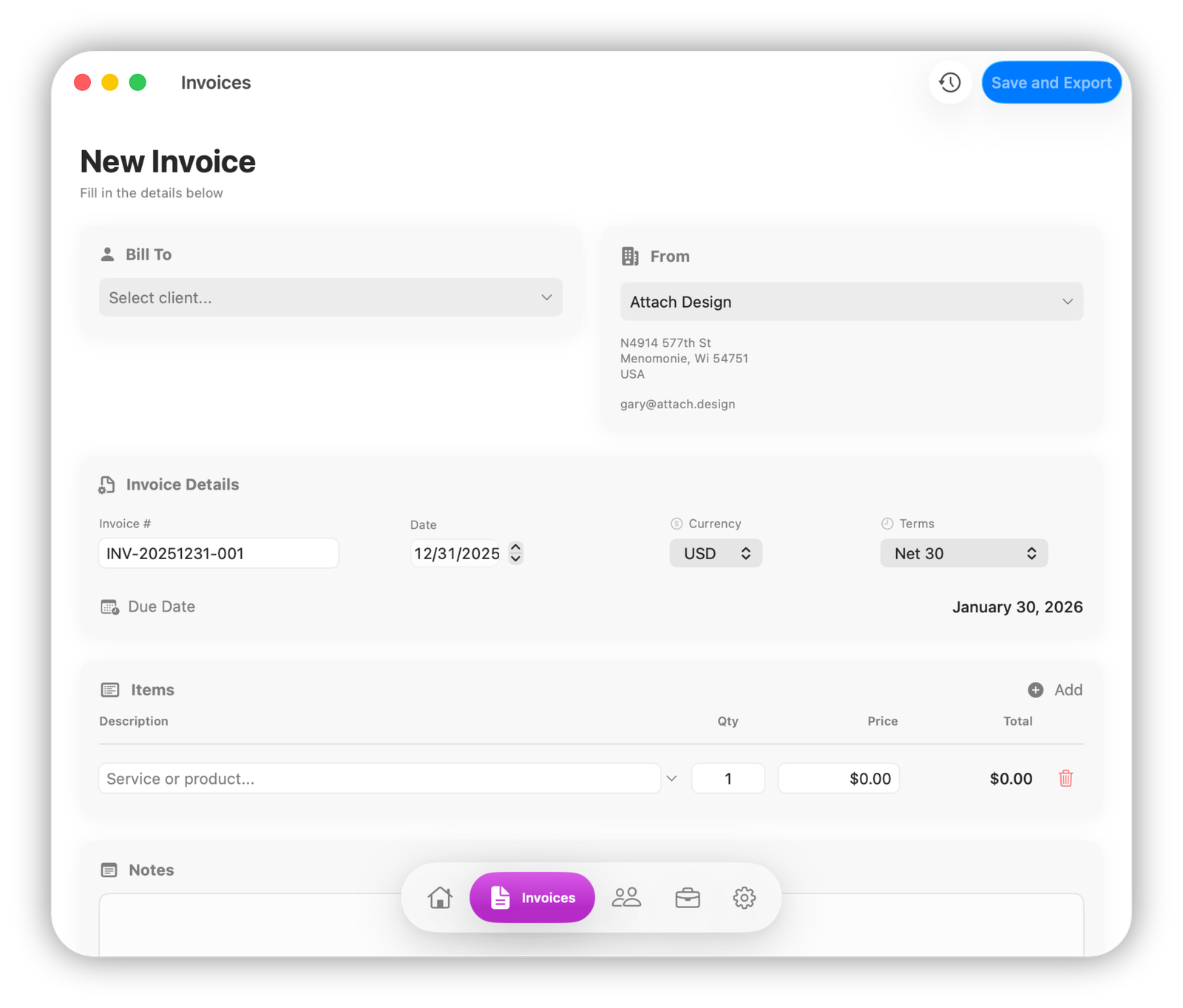1183x1008 pixels.
Task: Open the USD currency dropdown
Action: (715, 552)
